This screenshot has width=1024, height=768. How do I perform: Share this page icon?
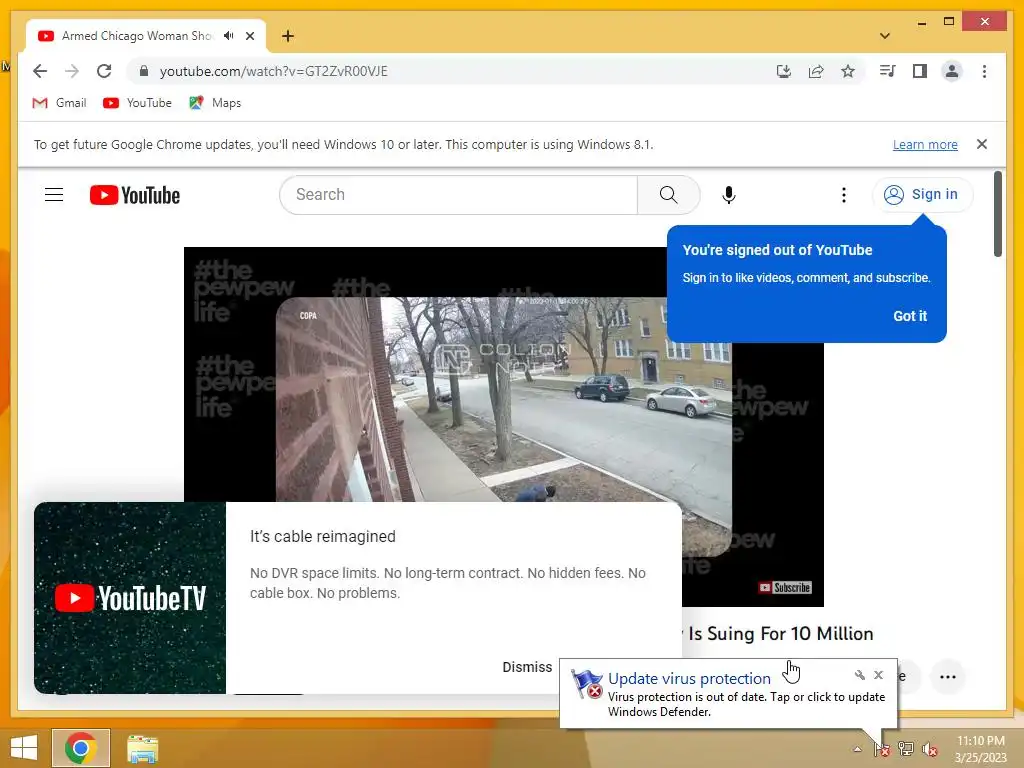816,71
